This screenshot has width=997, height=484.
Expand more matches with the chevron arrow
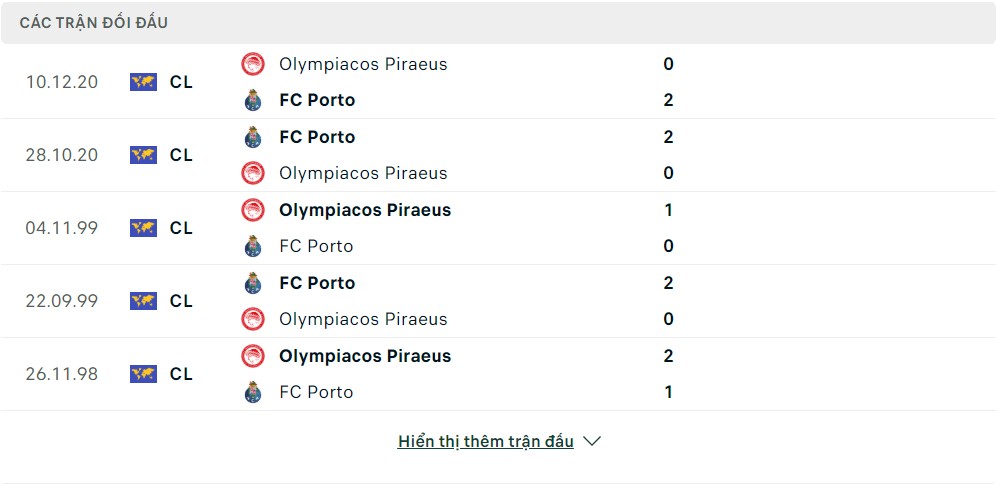(x=592, y=441)
